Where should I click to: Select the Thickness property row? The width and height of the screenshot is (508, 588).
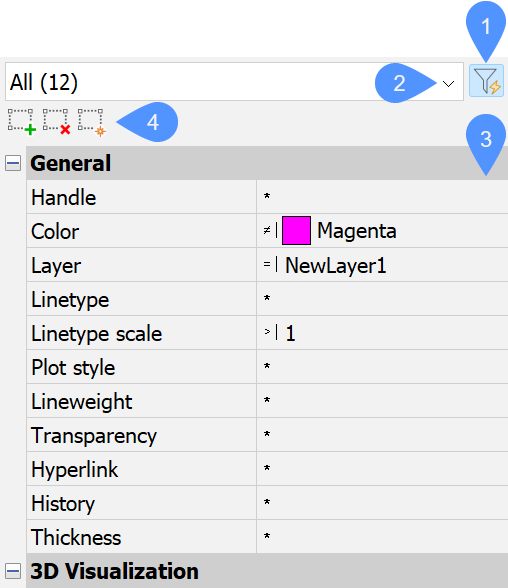267,537
